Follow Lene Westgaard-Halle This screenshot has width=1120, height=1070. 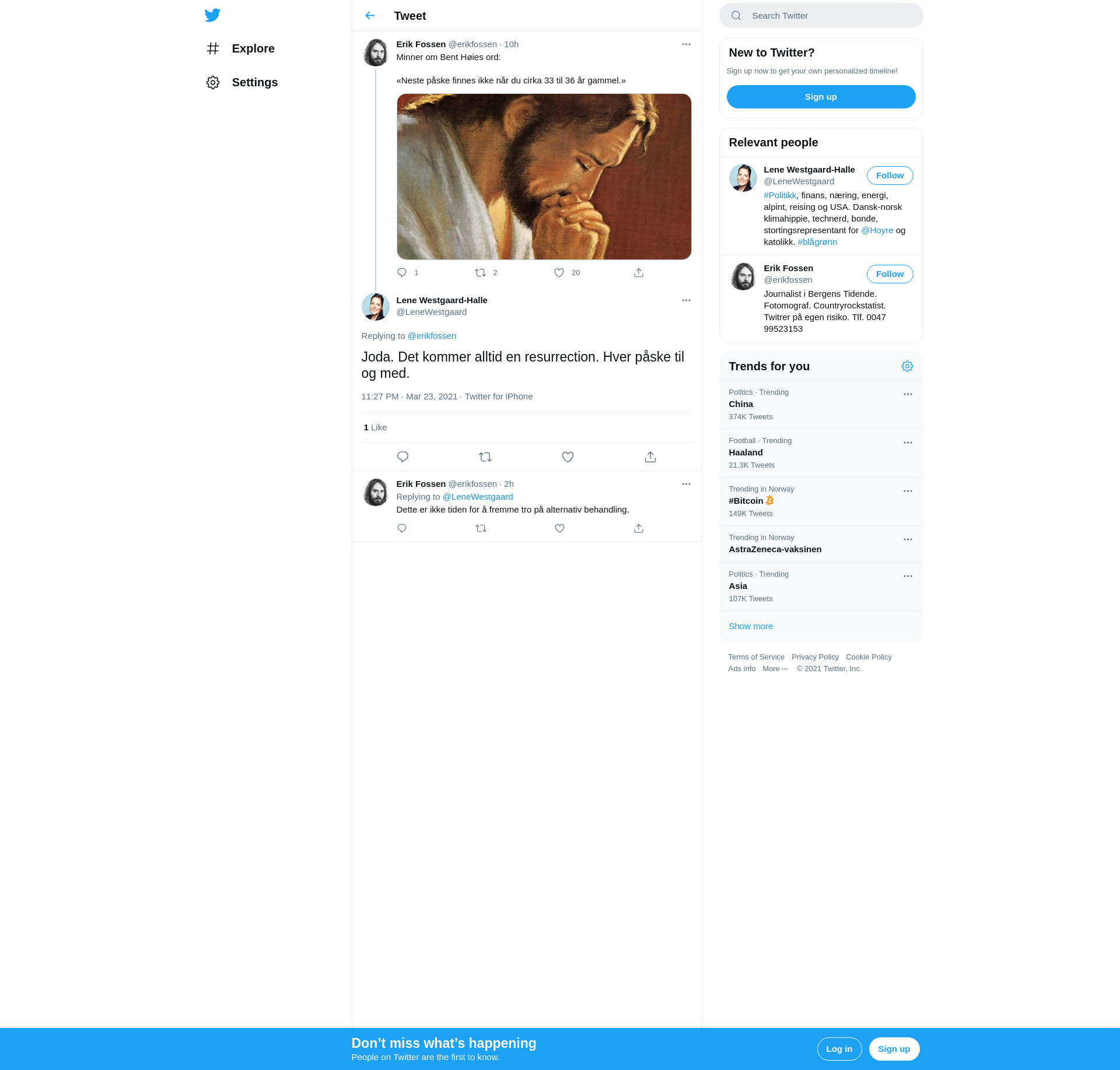[890, 176]
